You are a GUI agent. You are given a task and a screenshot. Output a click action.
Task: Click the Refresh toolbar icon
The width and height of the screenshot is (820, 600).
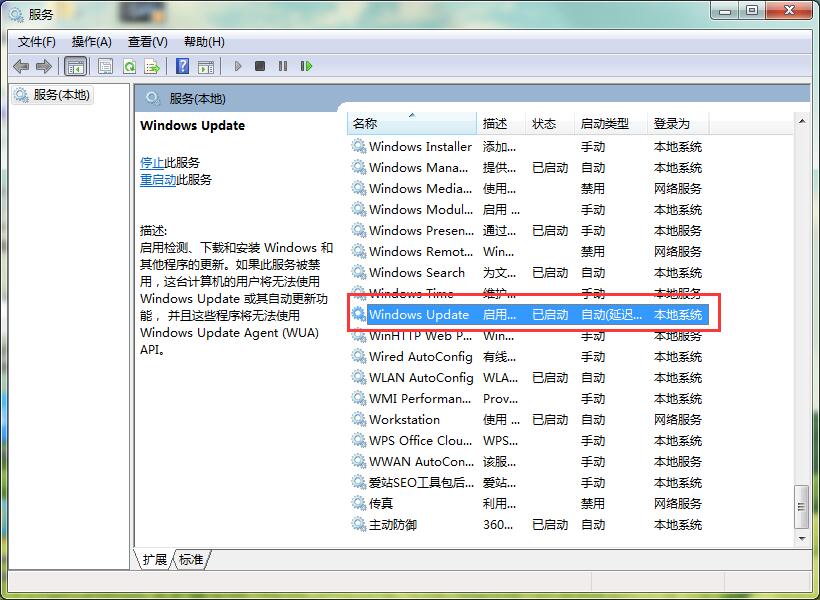pos(129,66)
